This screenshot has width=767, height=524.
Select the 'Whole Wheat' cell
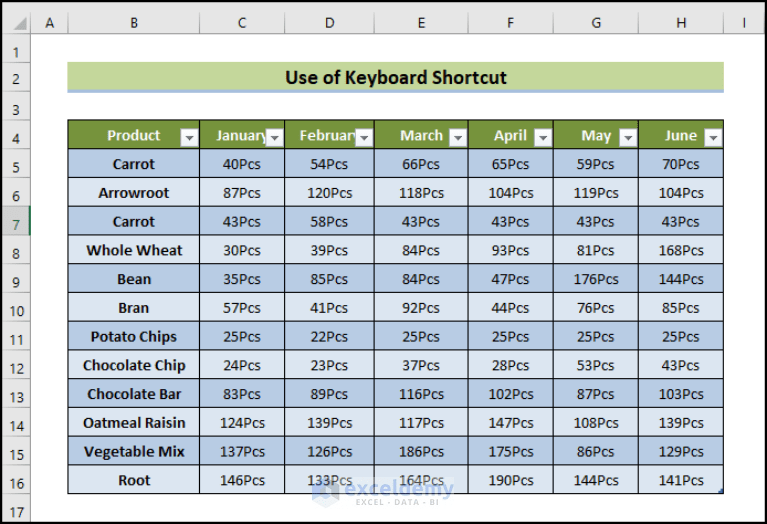(134, 250)
